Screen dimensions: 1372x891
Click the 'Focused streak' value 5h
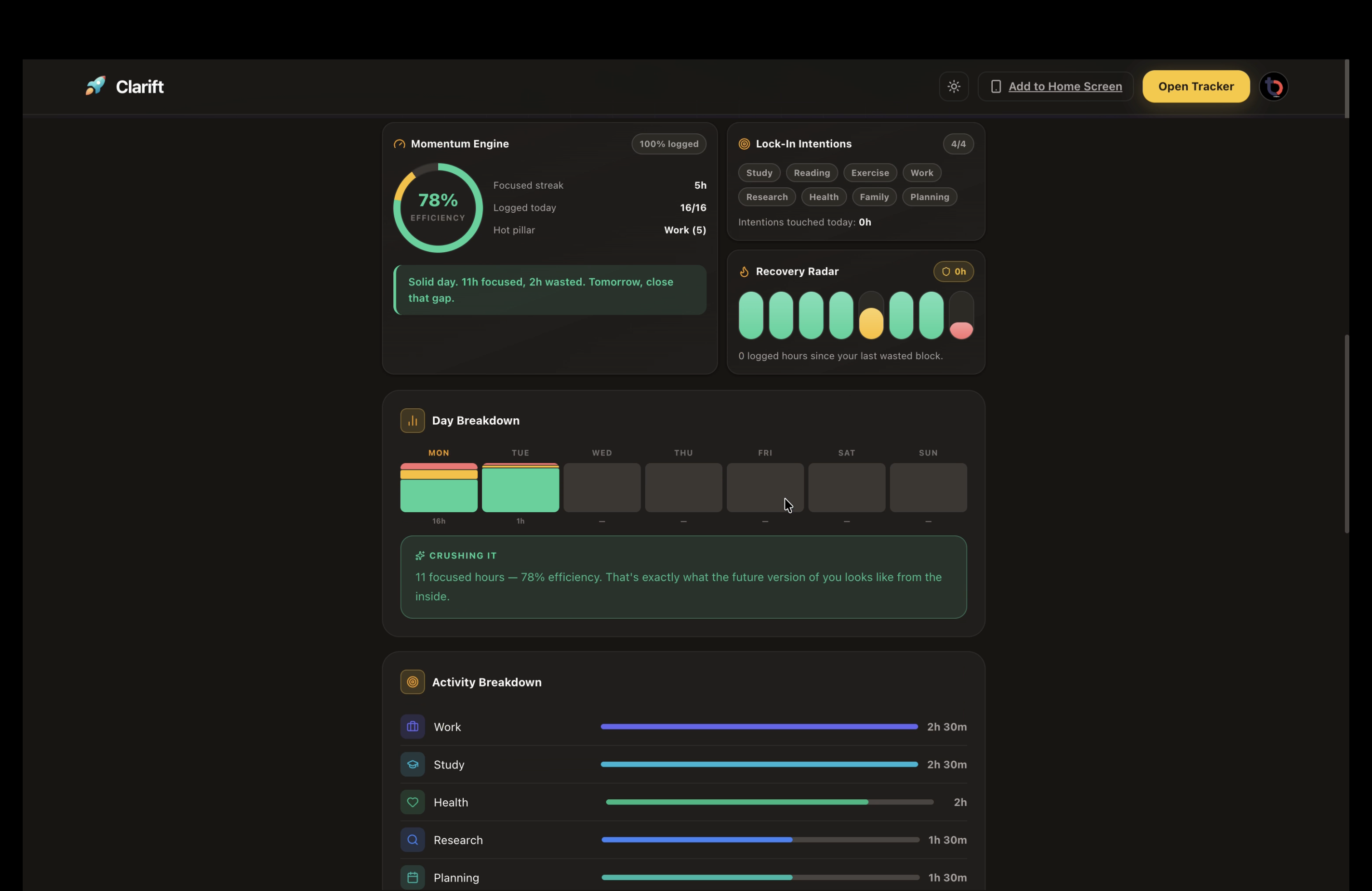pos(700,186)
